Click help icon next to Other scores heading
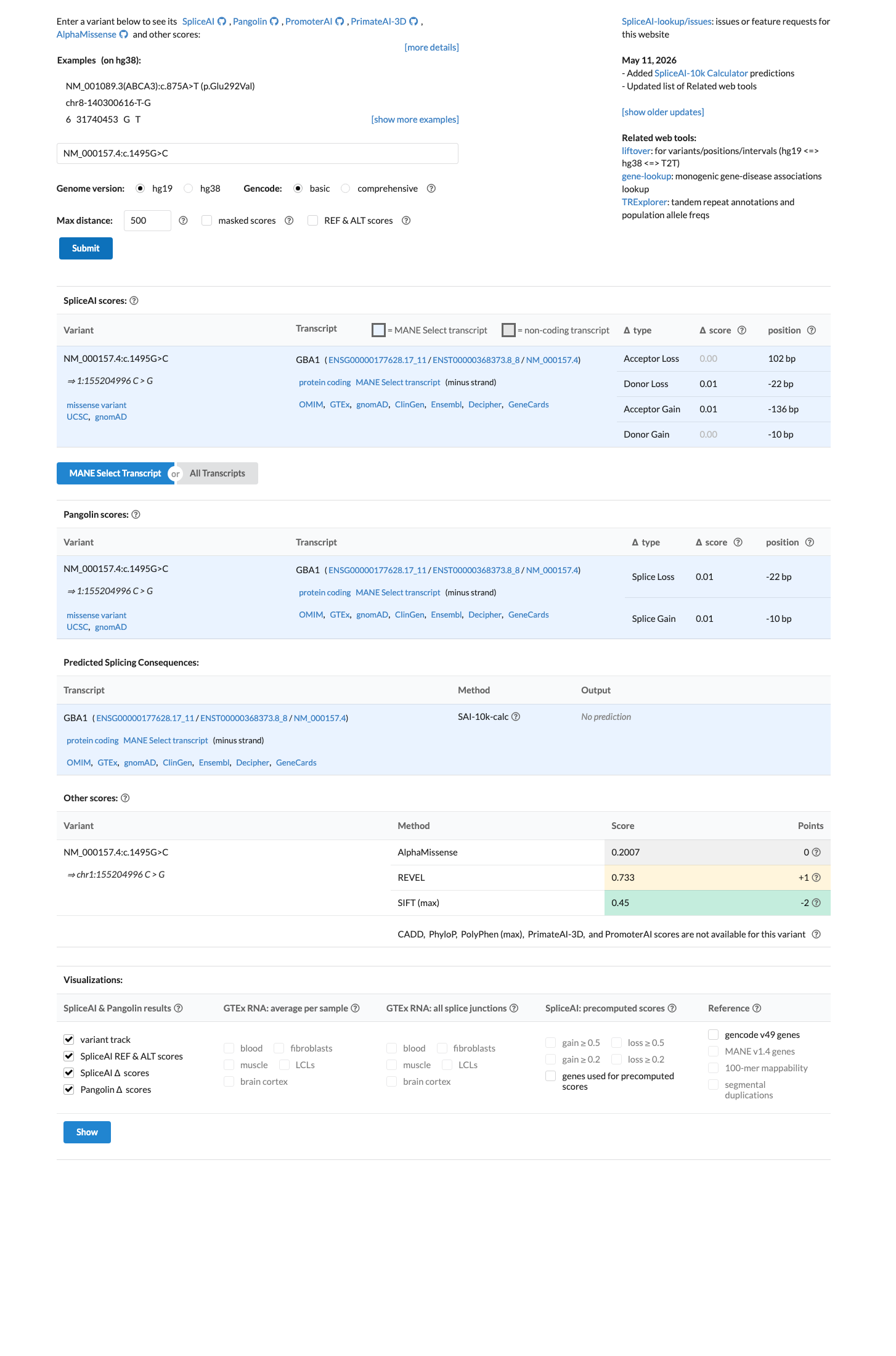This screenshot has height=1356, width=896. point(125,798)
